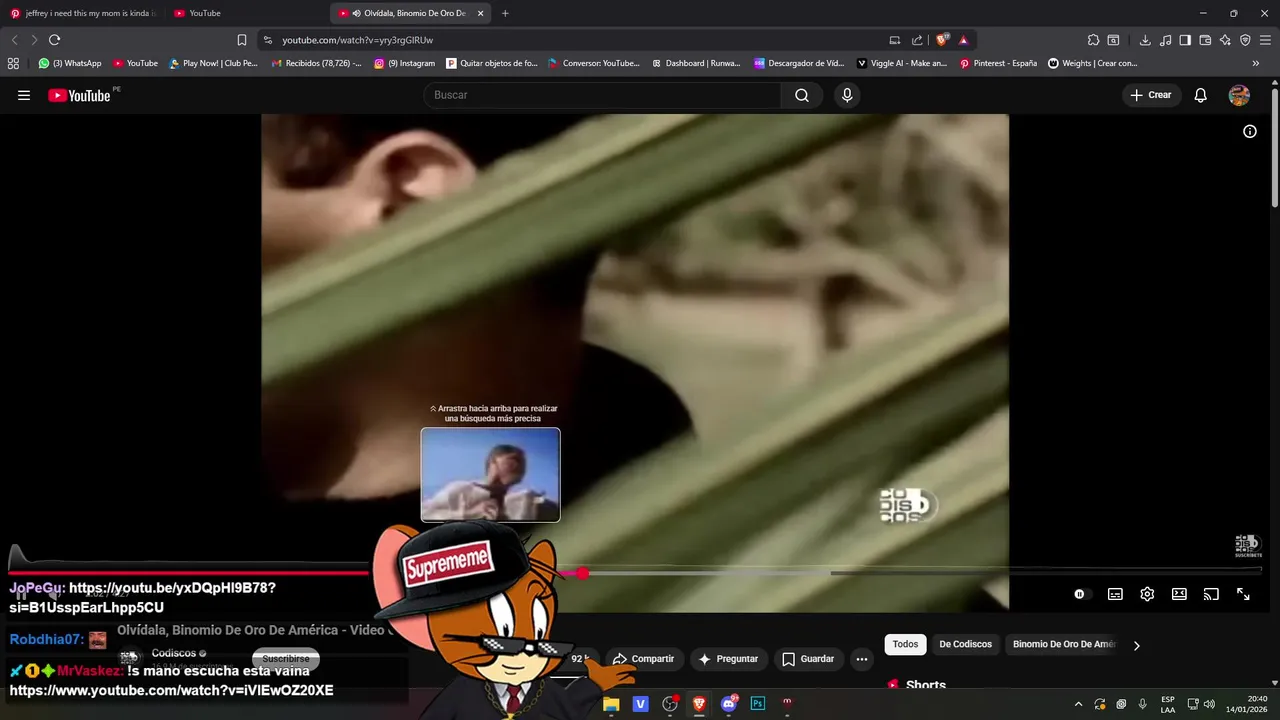The width and height of the screenshot is (1280, 720).
Task: Show hidden system tray icons
Action: coord(1078,704)
